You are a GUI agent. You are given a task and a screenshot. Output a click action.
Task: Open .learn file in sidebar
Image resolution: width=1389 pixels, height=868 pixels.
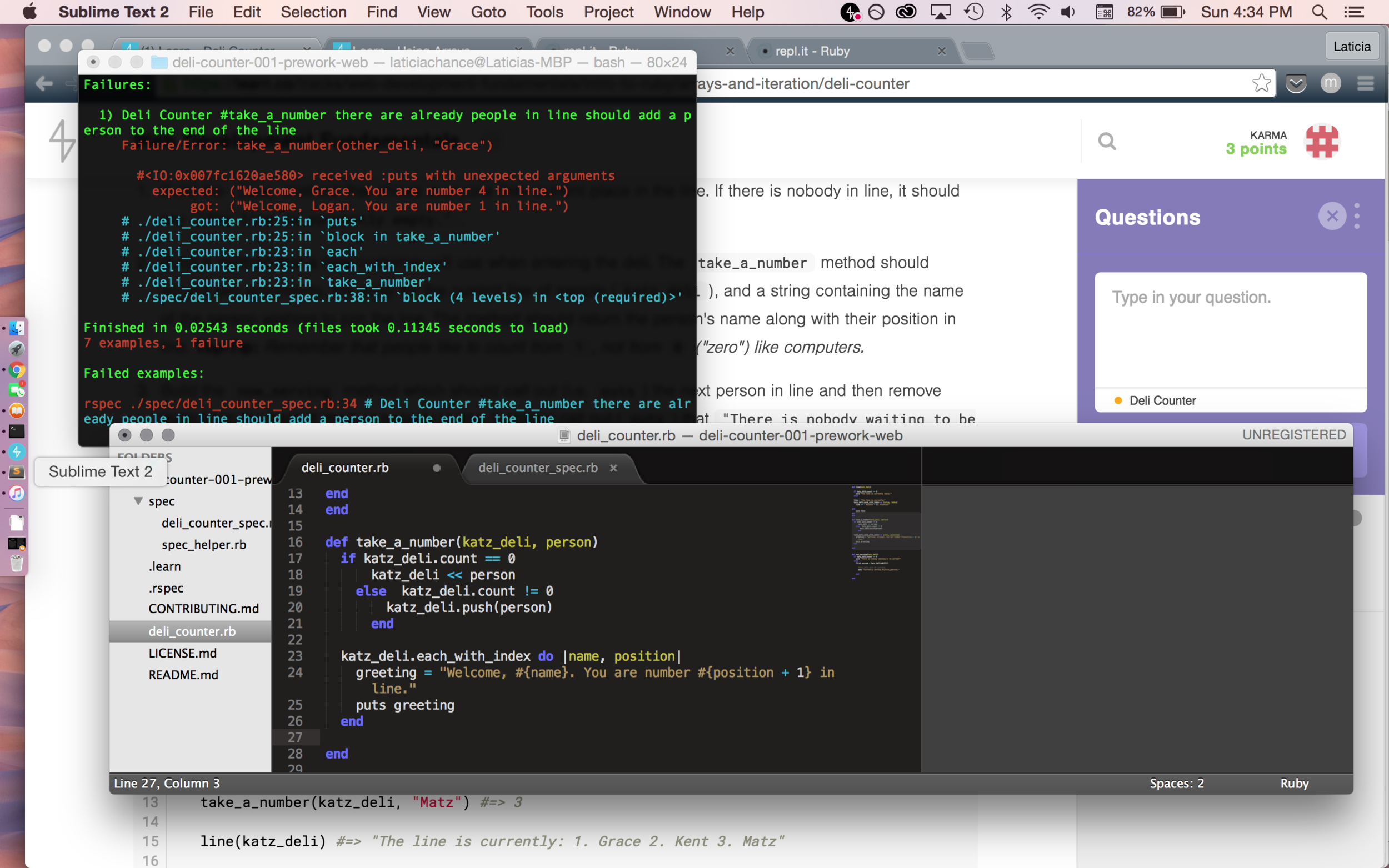coord(165,566)
